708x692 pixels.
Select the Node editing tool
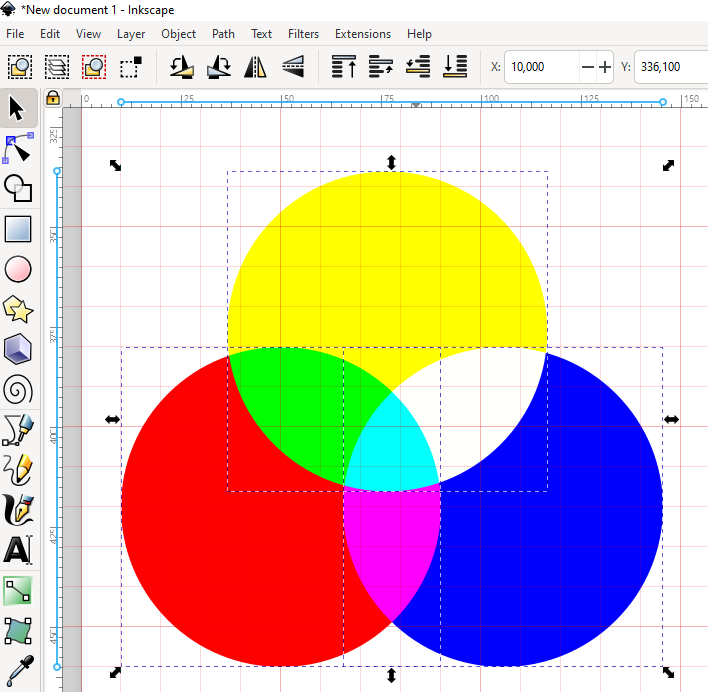19,148
